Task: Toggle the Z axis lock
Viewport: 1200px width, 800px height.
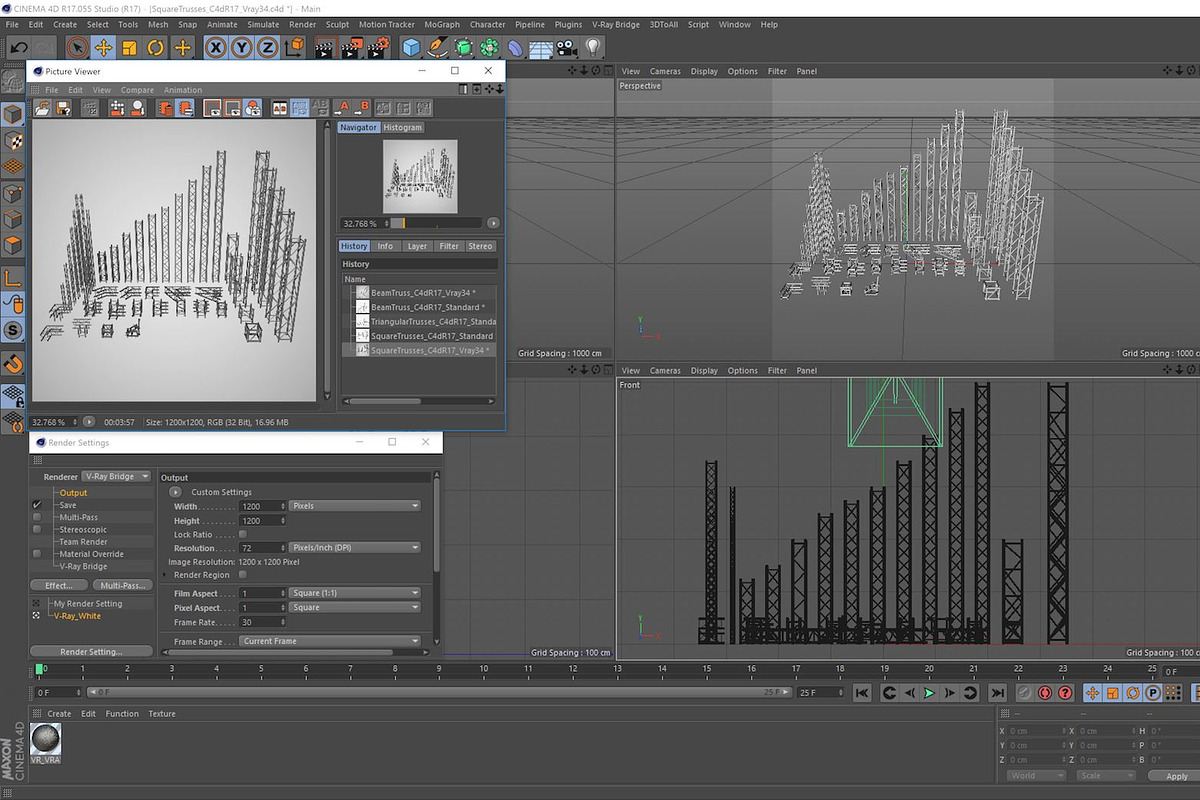Action: click(267, 47)
